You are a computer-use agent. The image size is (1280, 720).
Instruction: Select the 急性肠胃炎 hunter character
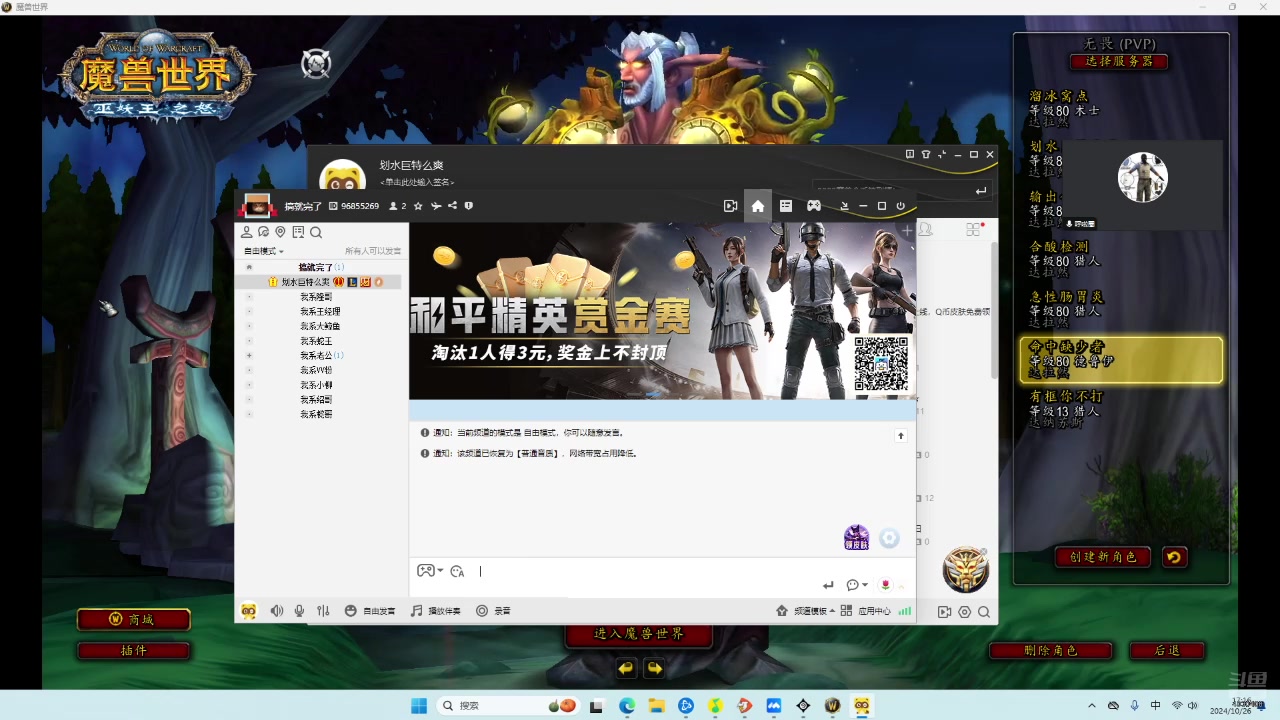tap(1120, 310)
